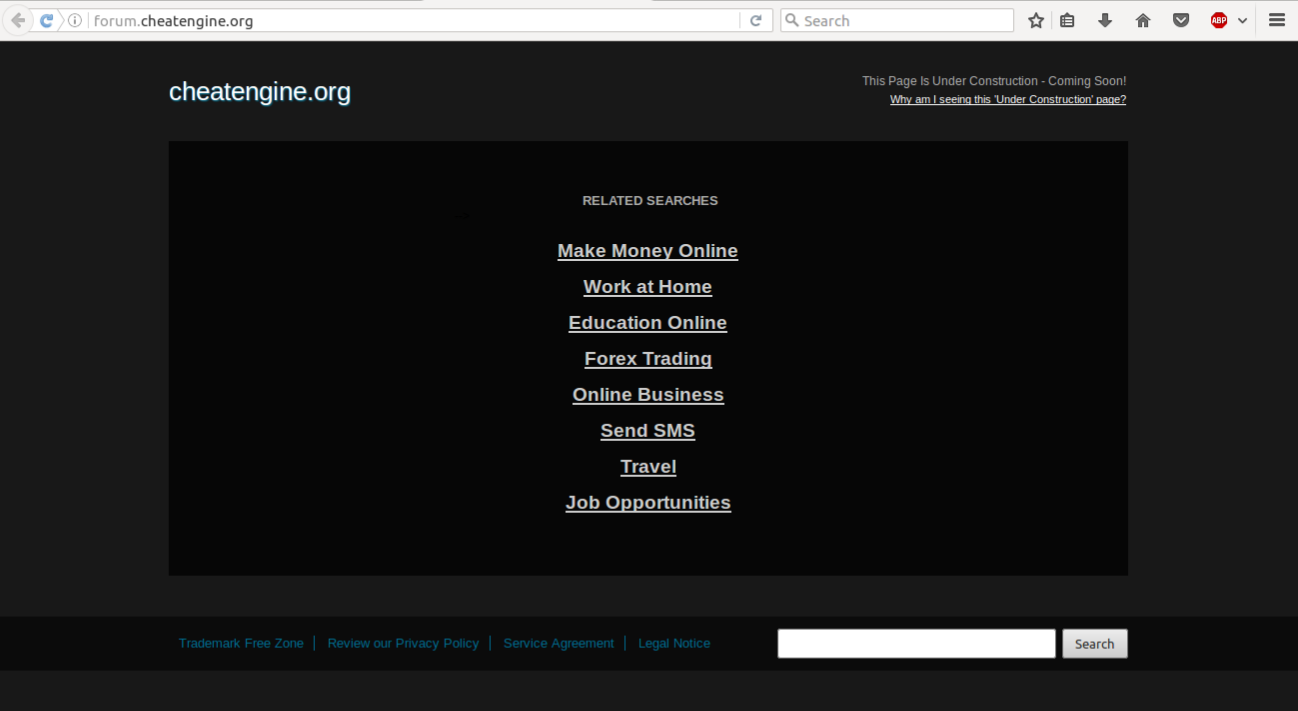Visit the Online Business link

[x=648, y=395]
